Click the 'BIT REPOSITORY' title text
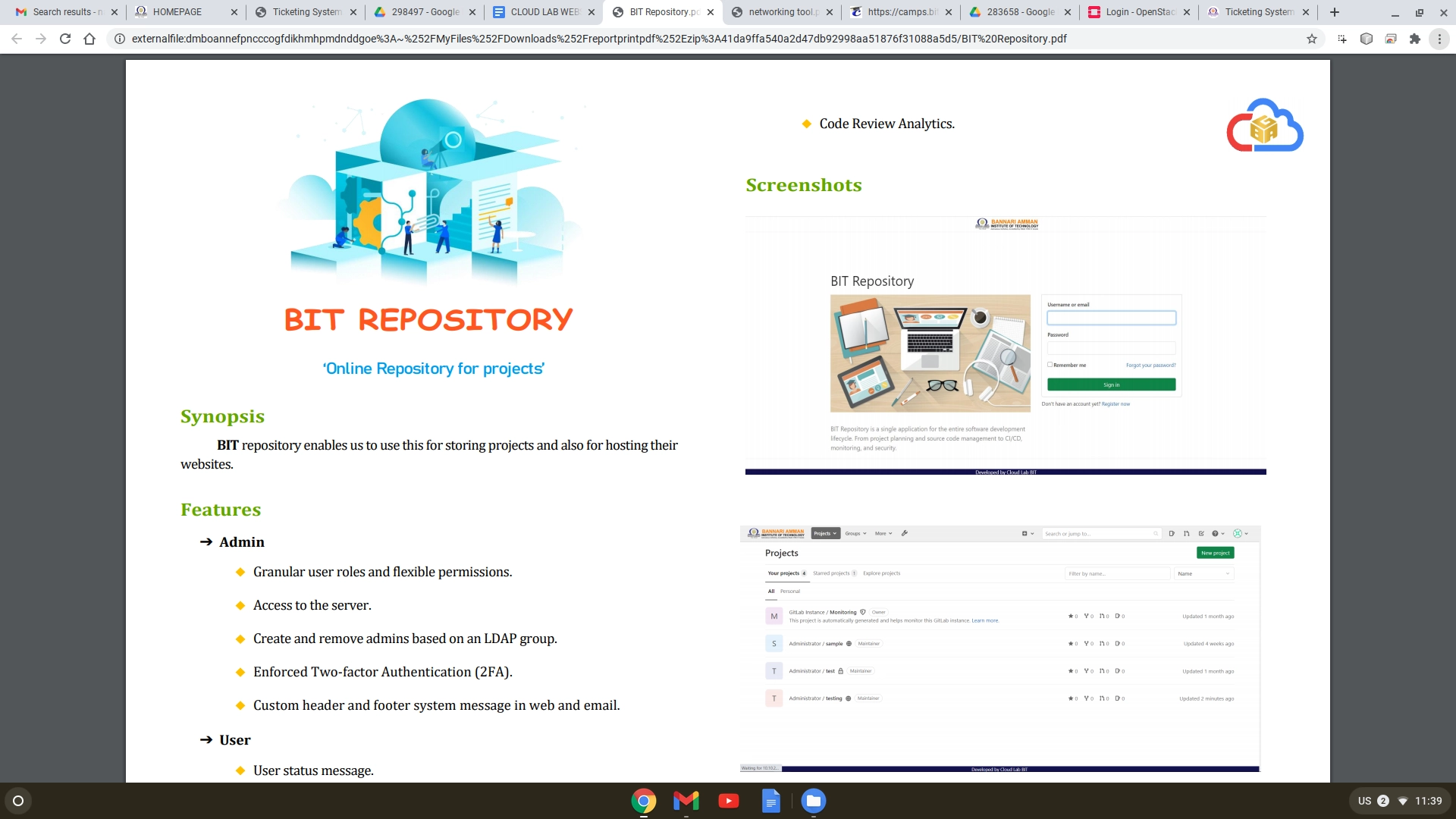Image resolution: width=1456 pixels, height=819 pixels. tap(428, 319)
